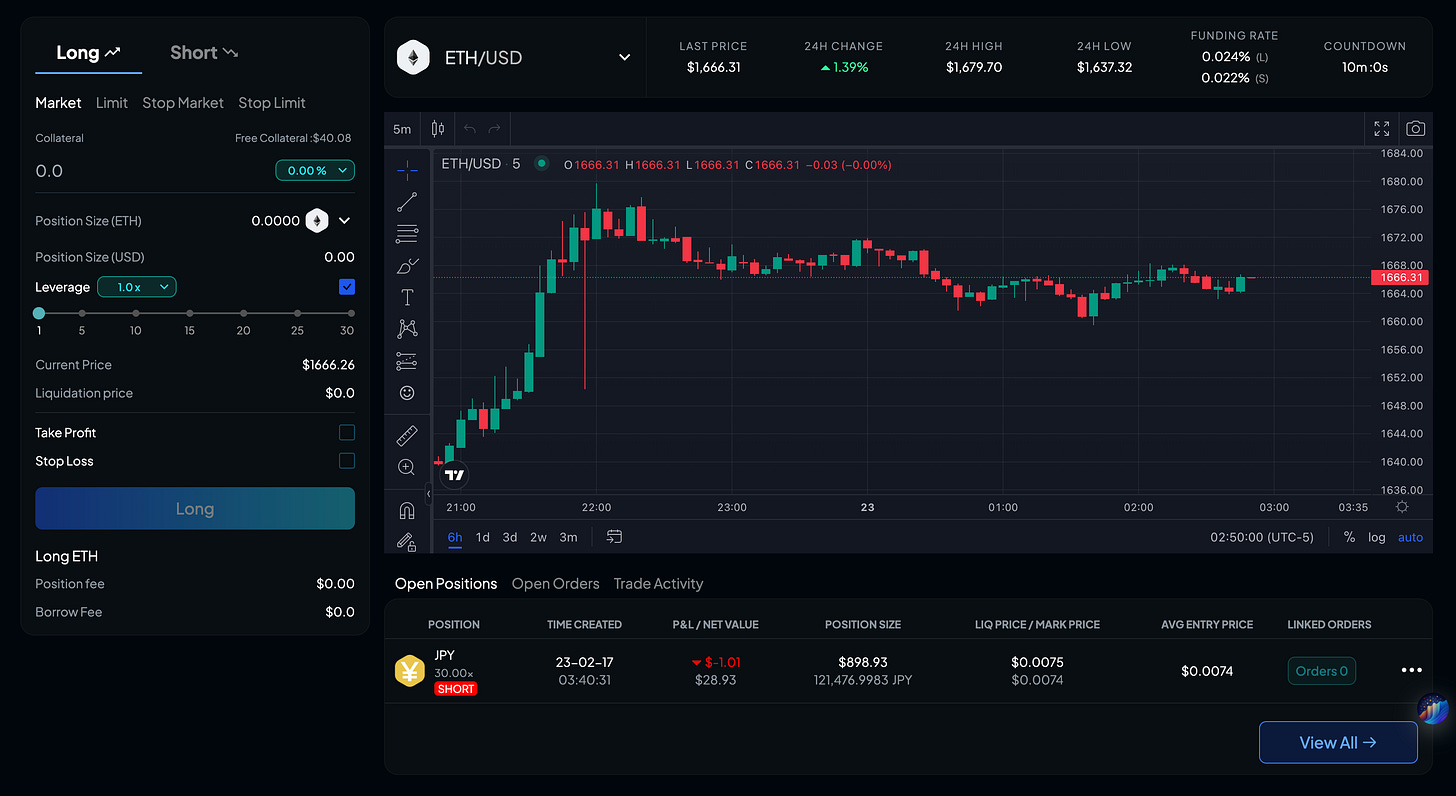The image size is (1456, 796).
Task: Set chart range to 2w
Action: coord(538,537)
